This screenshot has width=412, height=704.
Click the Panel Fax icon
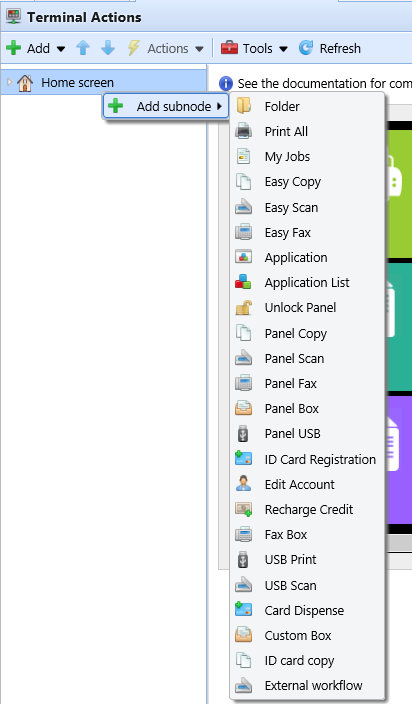point(244,383)
